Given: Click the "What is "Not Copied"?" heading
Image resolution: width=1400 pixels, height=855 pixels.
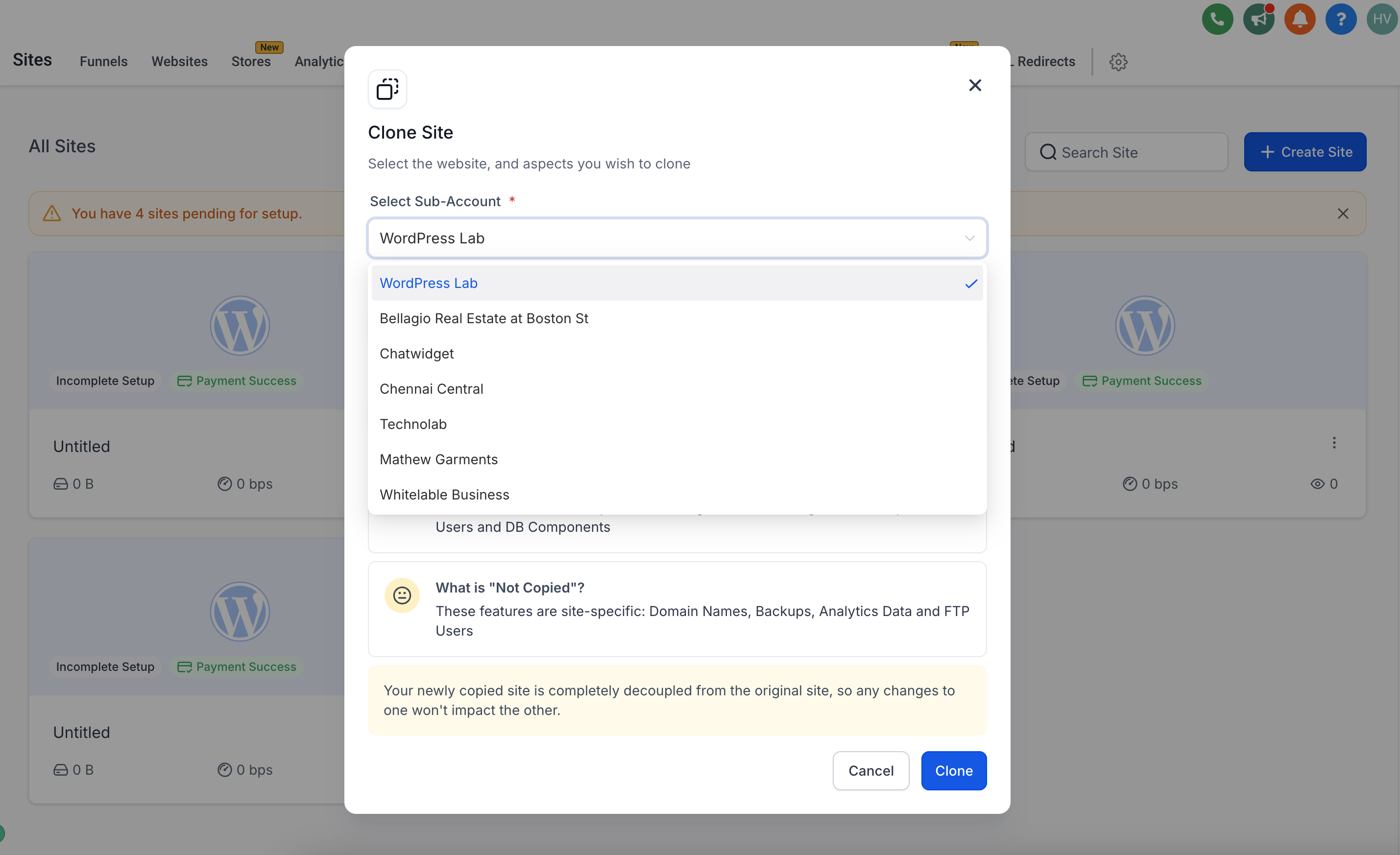Looking at the screenshot, I should click(509, 588).
